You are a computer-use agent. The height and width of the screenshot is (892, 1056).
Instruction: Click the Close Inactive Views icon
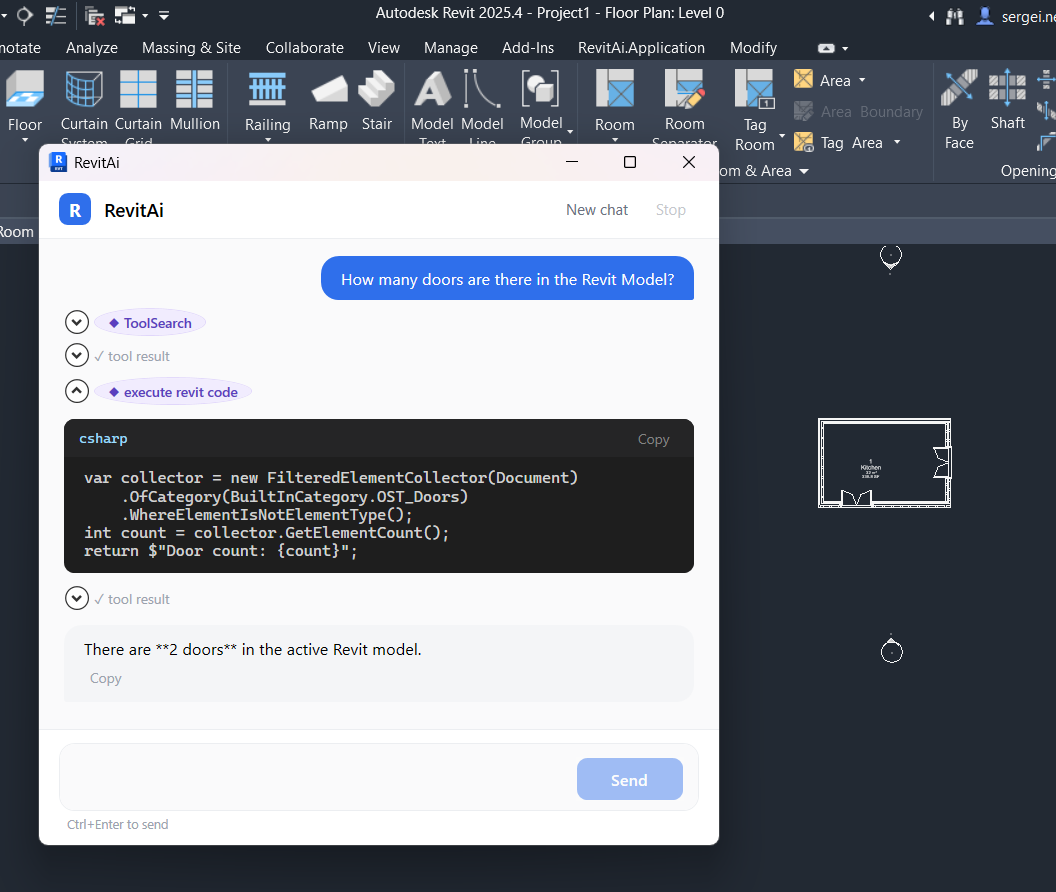pyautogui.click(x=95, y=15)
